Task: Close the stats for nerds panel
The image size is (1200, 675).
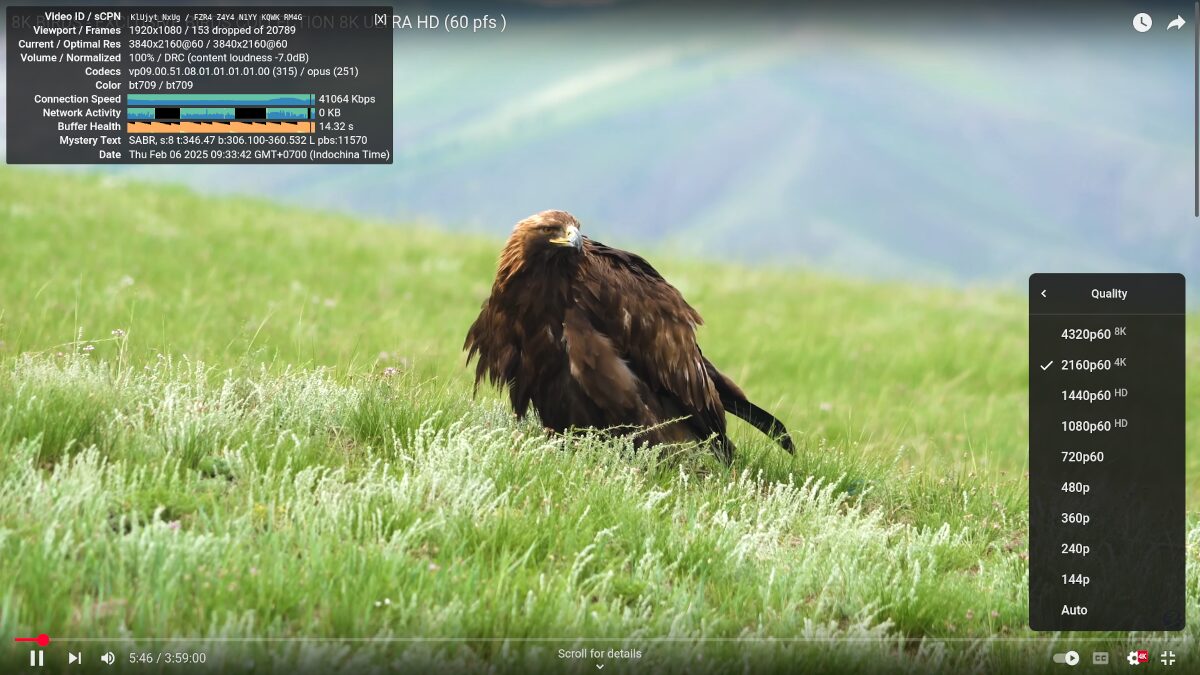Action: [x=380, y=19]
